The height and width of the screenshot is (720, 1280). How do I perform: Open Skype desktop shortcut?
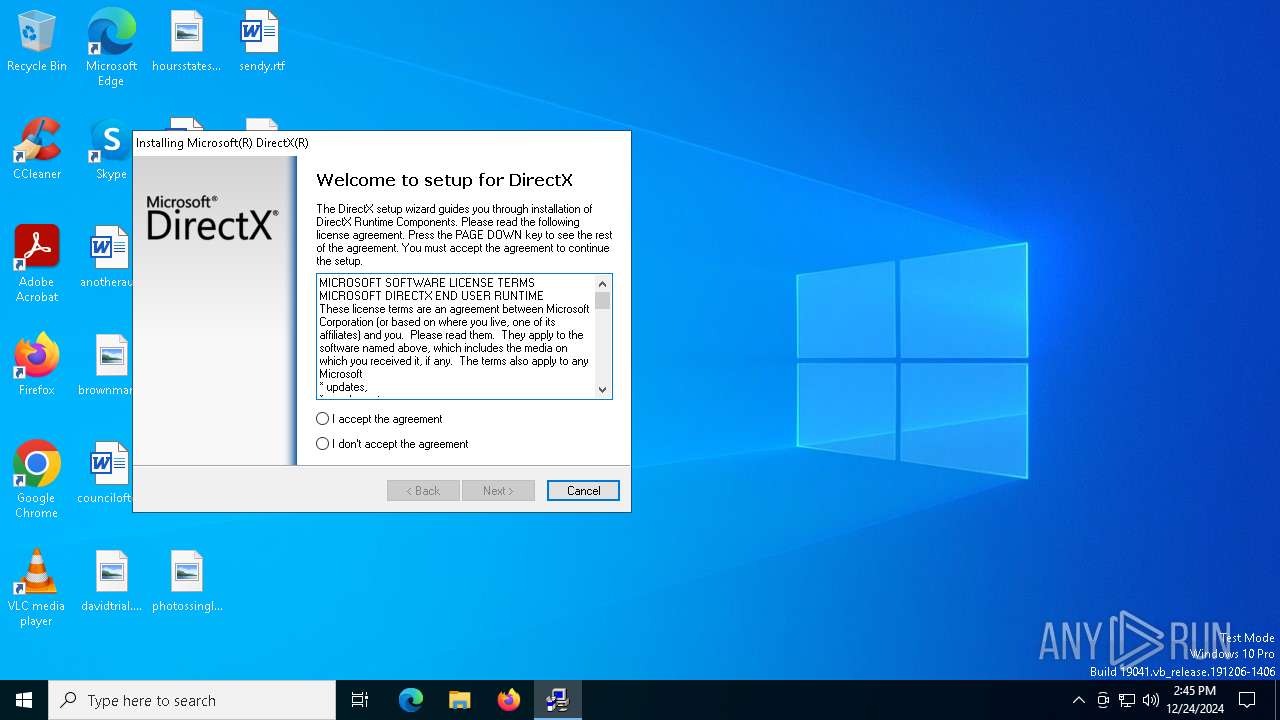pyautogui.click(x=111, y=150)
